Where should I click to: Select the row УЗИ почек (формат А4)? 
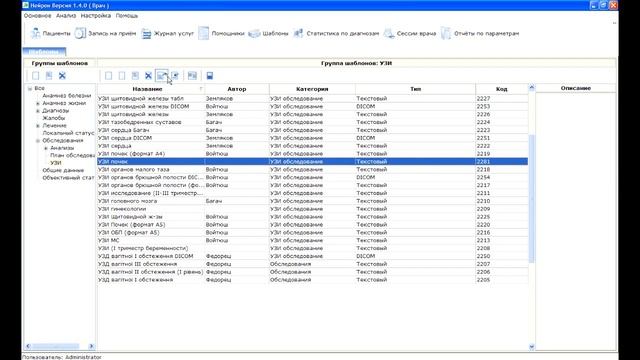pyautogui.click(x=312, y=153)
